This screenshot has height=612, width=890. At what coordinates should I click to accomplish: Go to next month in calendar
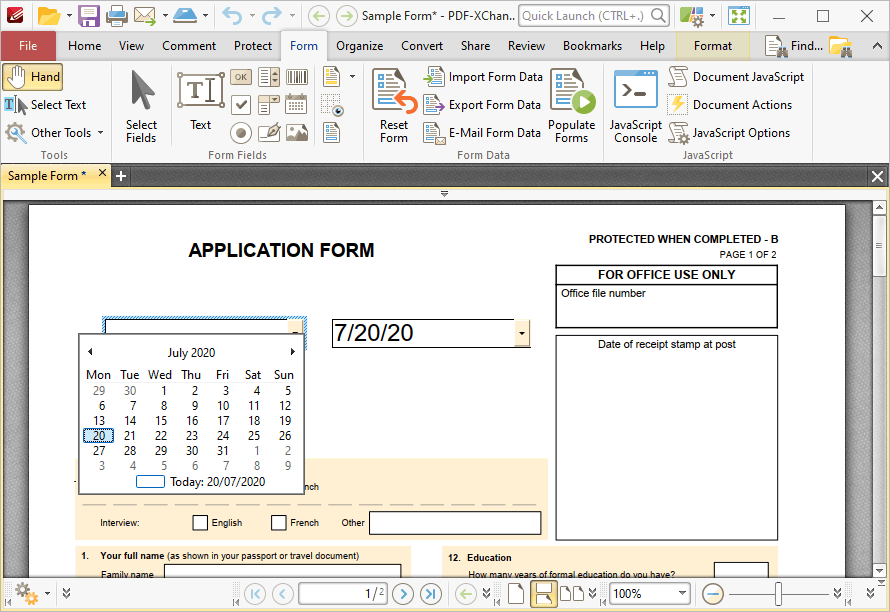pos(292,352)
